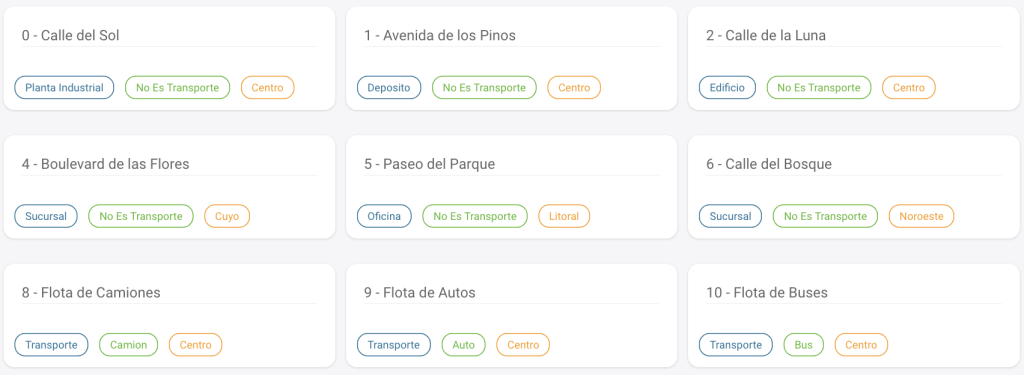This screenshot has height=375, width=1024.
Task: Open the 5 - Paseo del Parque card
Action: tap(511, 187)
